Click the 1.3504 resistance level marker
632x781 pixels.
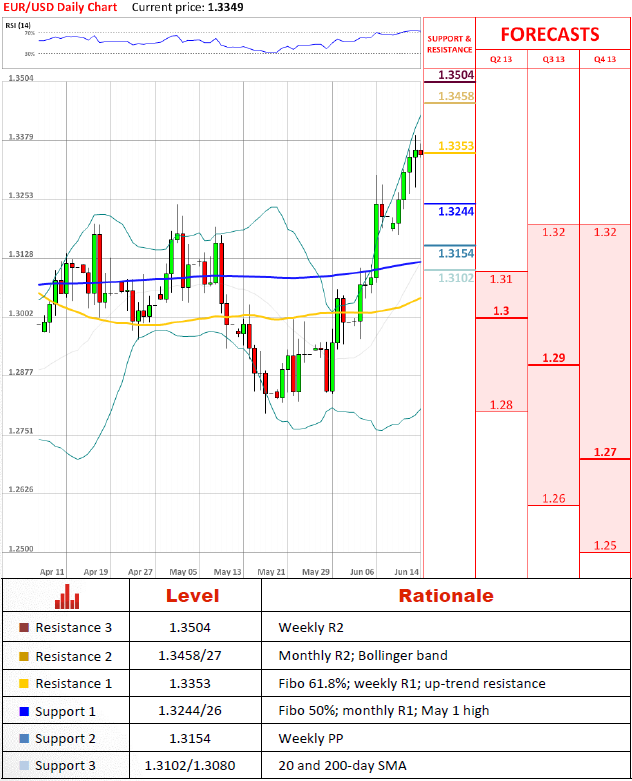[456, 75]
